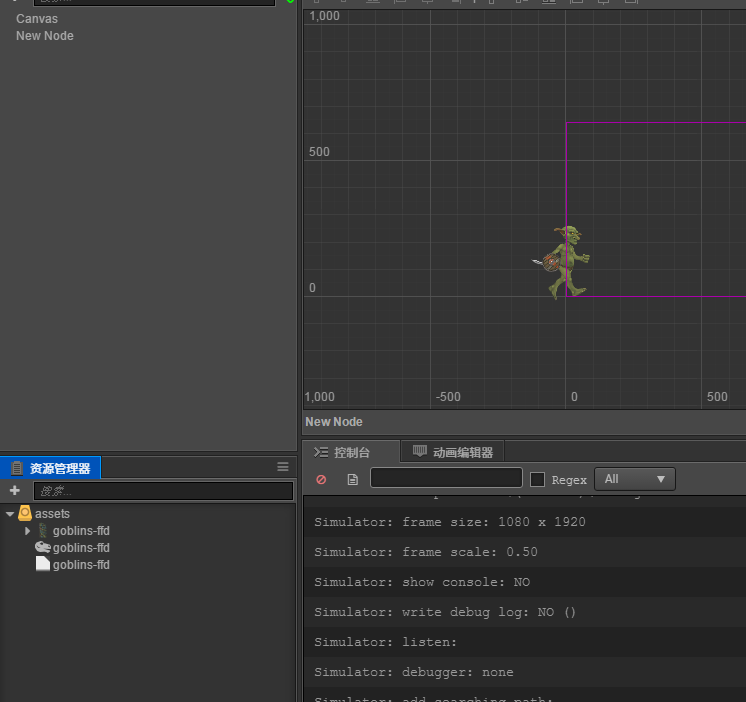Open the All log level dropdown
This screenshot has width=746, height=702.
[635, 479]
